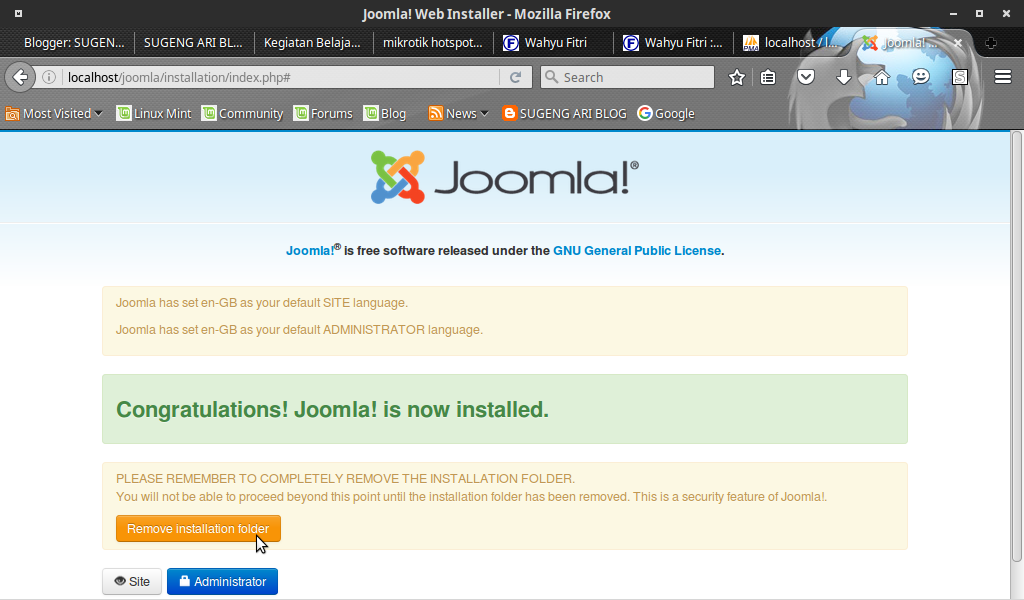Click default ADMINISTRATOR language message

(299, 330)
